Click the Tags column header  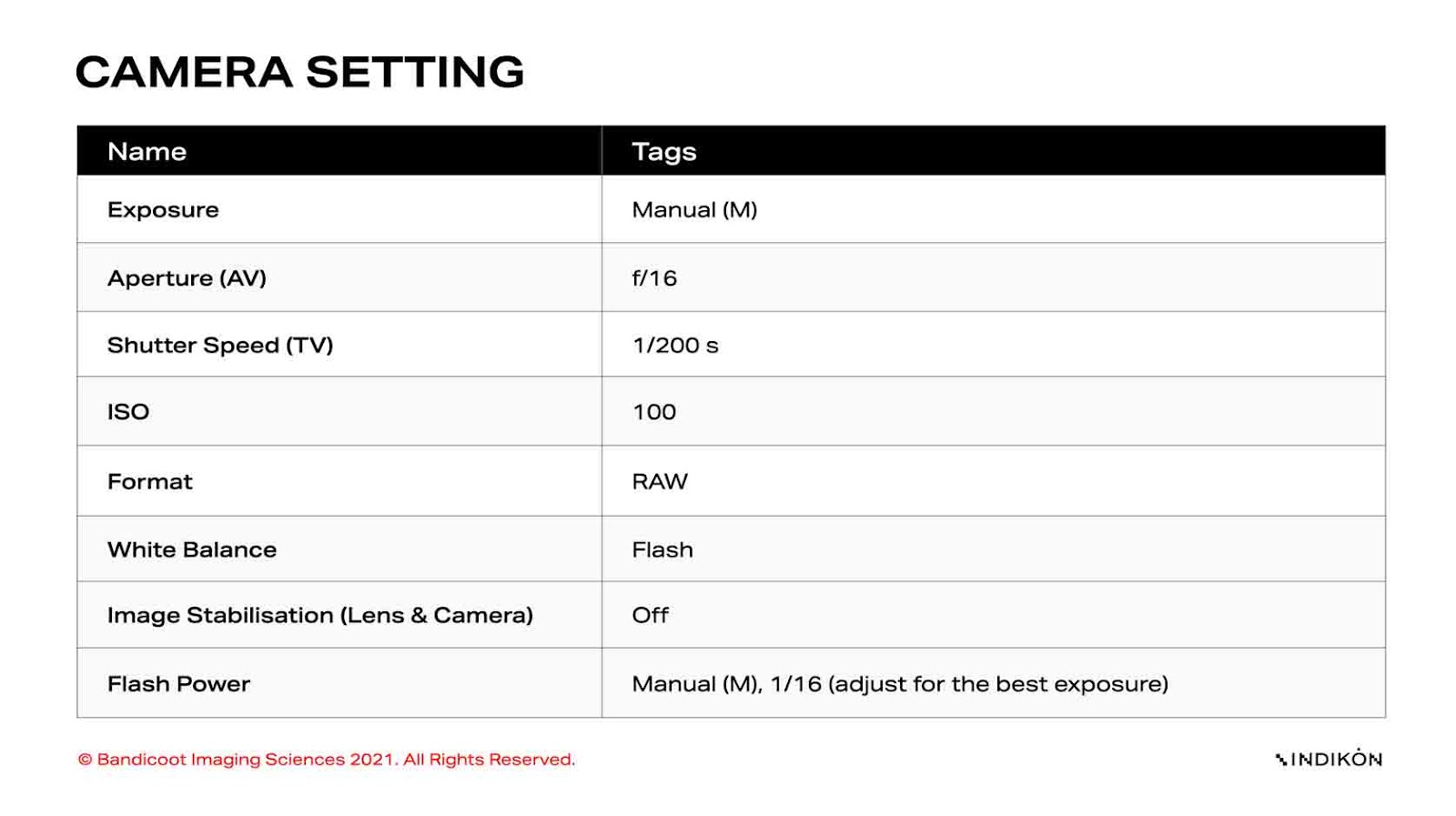(664, 152)
